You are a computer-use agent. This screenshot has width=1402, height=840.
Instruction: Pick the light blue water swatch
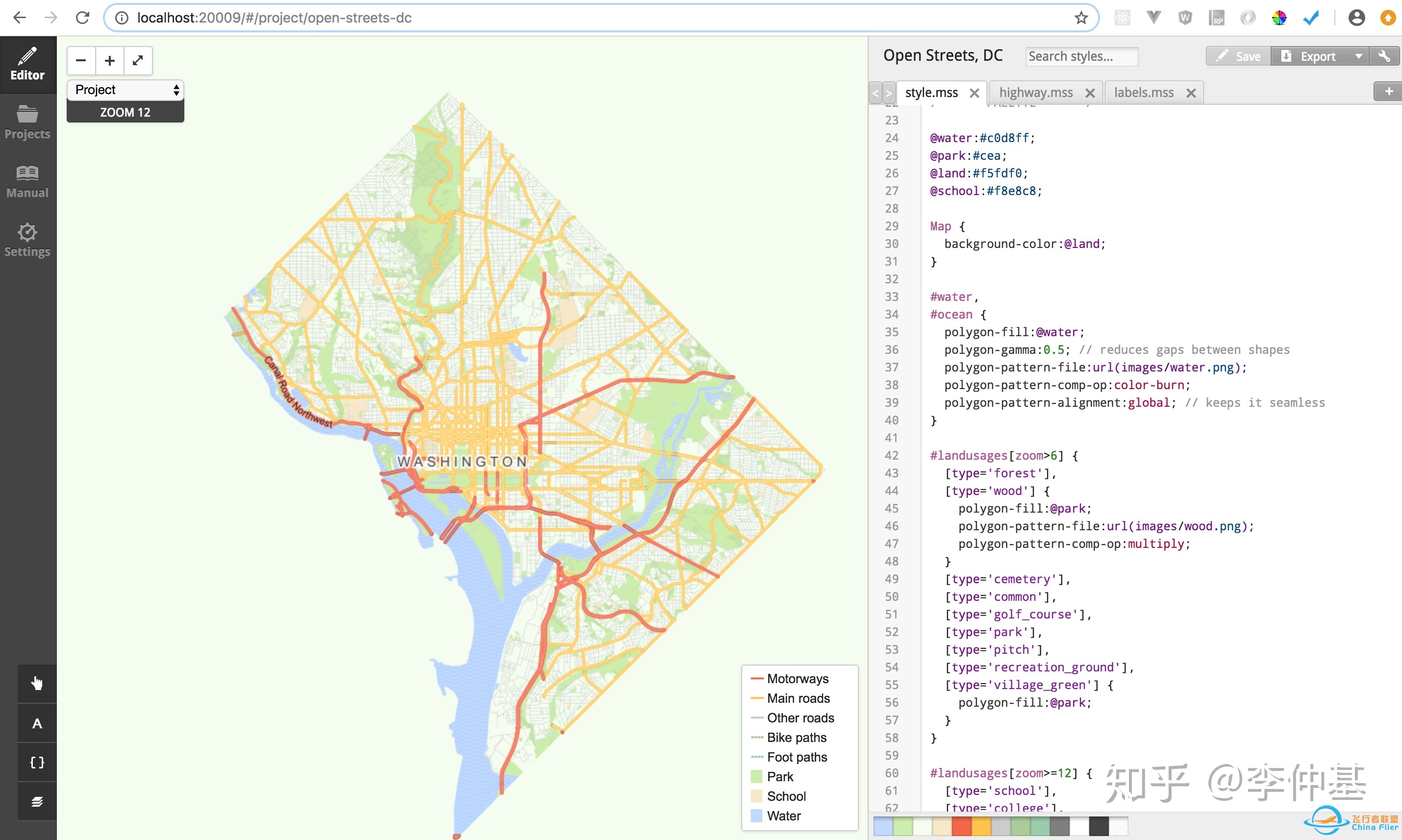coord(883,826)
